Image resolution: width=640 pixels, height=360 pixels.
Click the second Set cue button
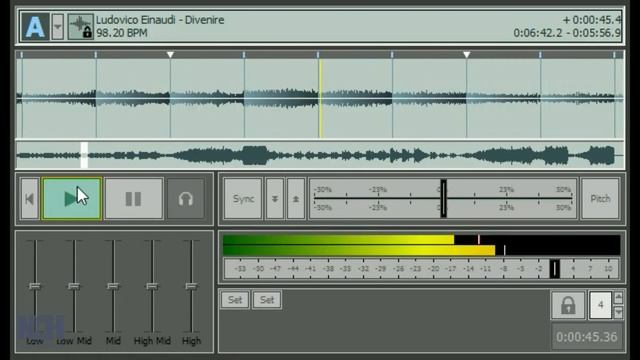click(x=267, y=300)
